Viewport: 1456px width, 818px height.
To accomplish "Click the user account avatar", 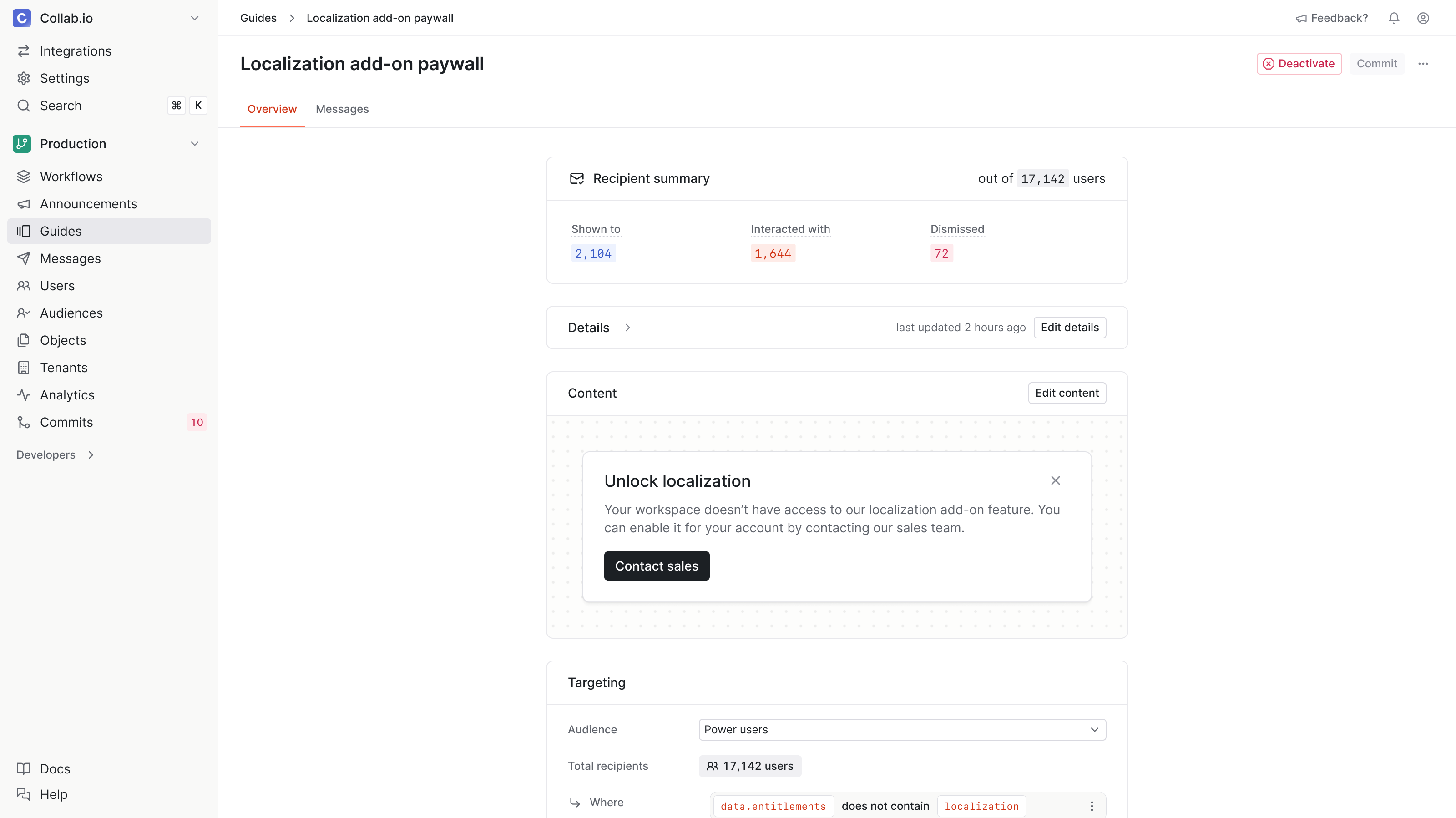I will point(1423,18).
